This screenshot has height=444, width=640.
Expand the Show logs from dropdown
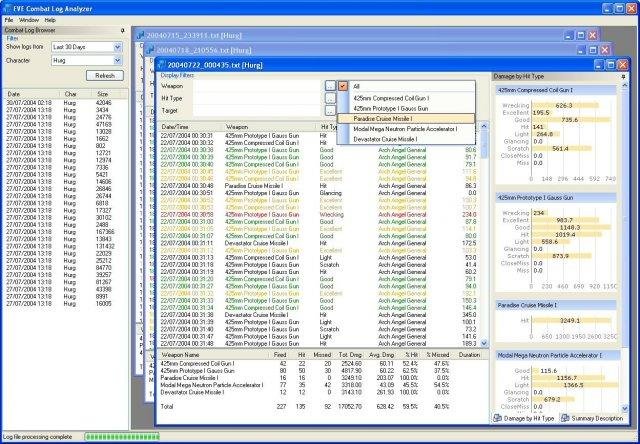click(118, 47)
